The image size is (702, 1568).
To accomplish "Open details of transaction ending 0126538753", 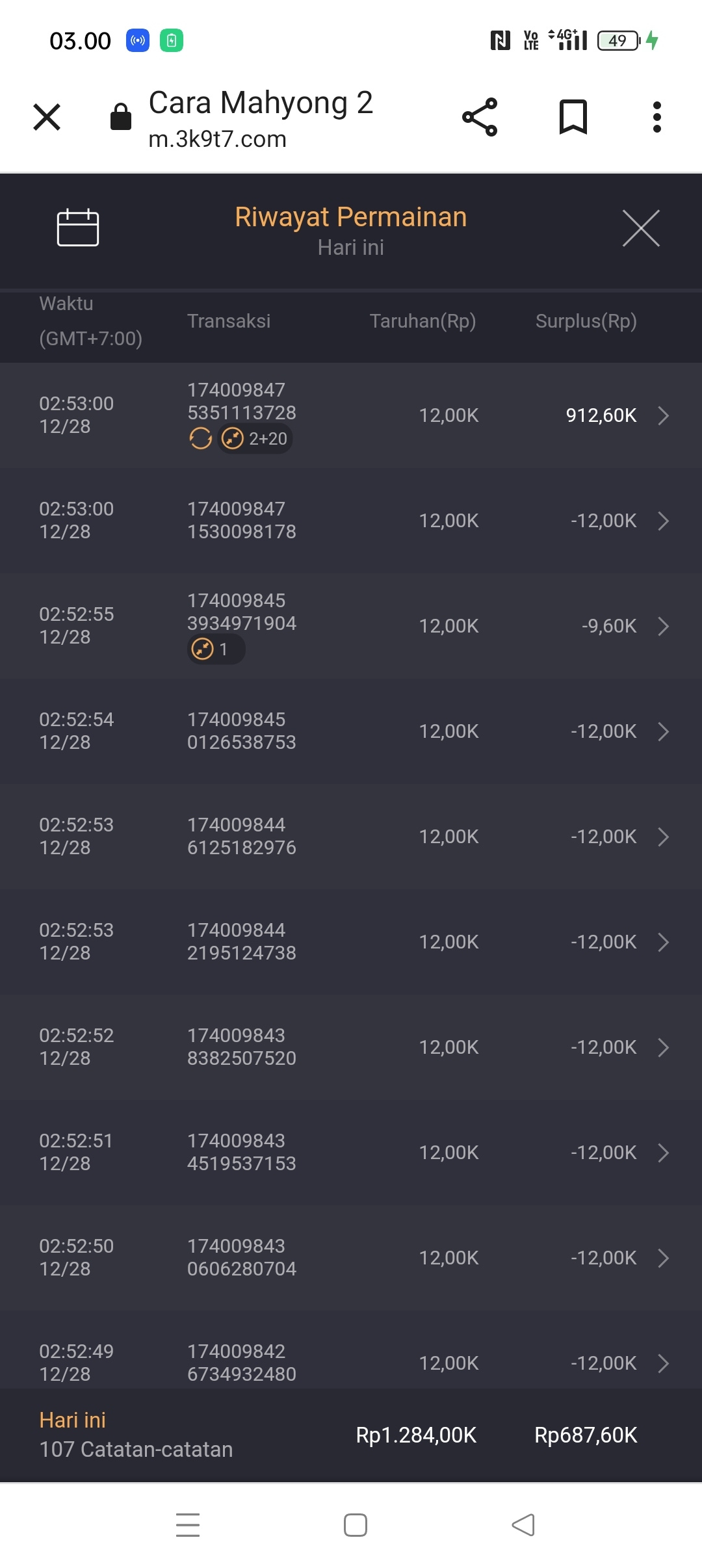I will tap(663, 731).
